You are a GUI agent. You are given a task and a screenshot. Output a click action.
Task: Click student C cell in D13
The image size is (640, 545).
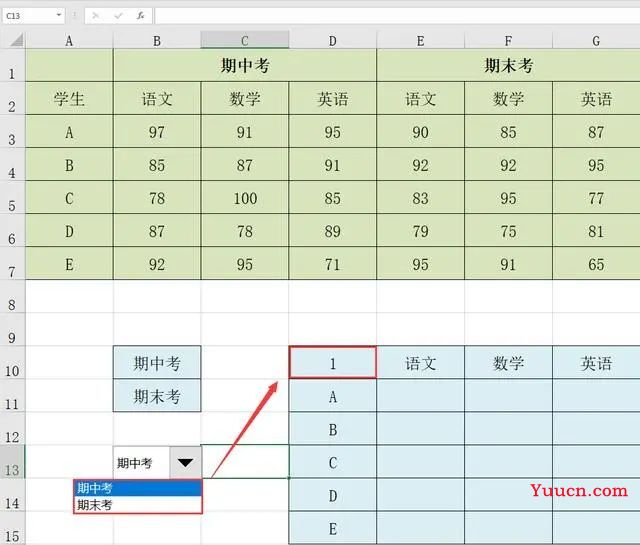333,462
